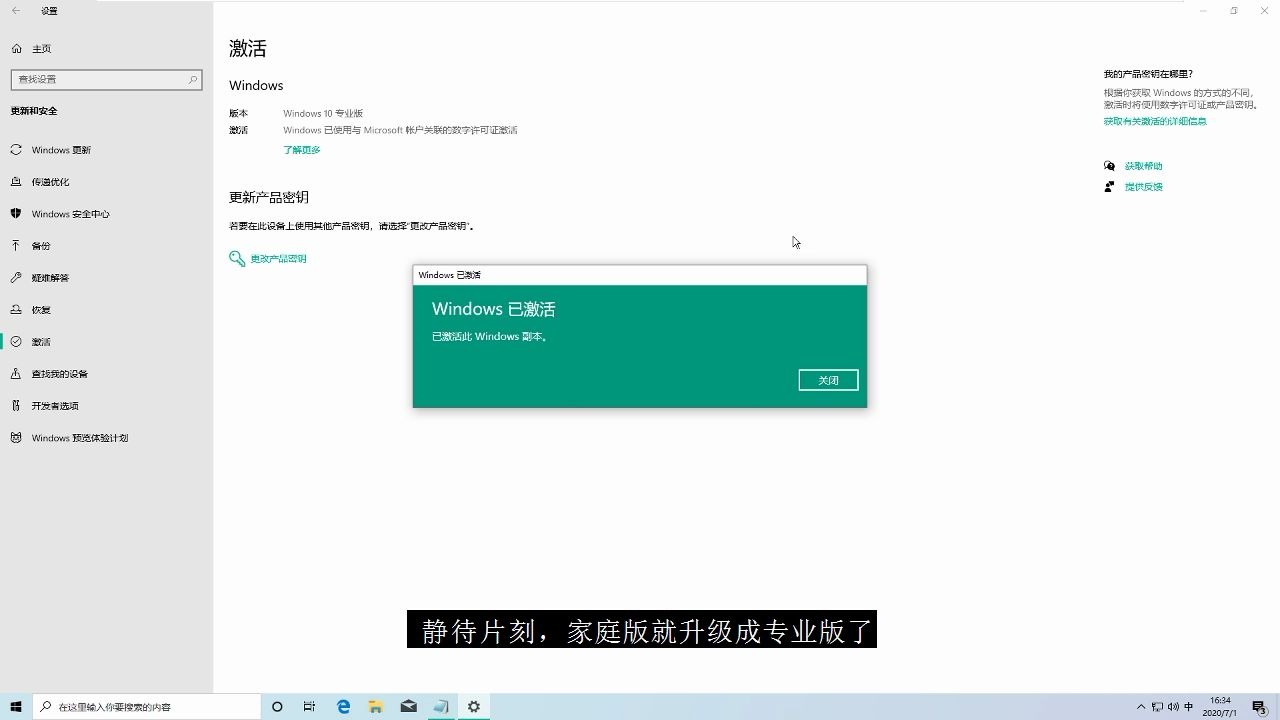Image resolution: width=1280 pixels, height=720 pixels.
Task: Click the taskbar search box
Action: pyautogui.click(x=146, y=707)
